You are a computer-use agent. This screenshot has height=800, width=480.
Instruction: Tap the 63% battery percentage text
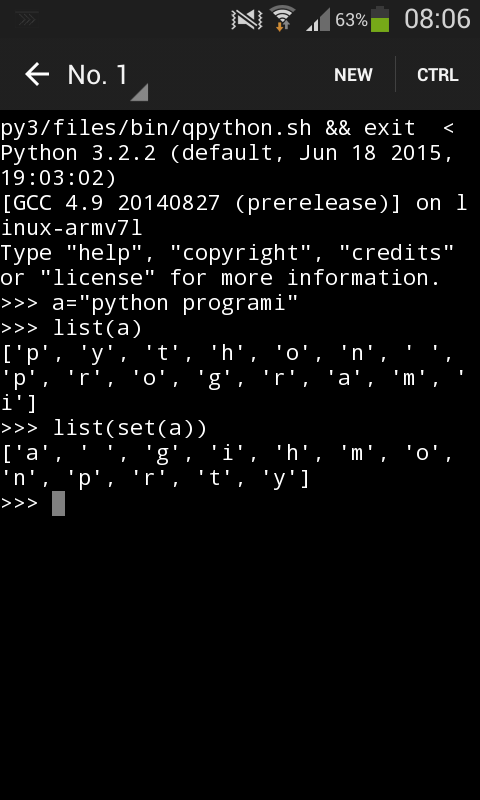pyautogui.click(x=351, y=20)
